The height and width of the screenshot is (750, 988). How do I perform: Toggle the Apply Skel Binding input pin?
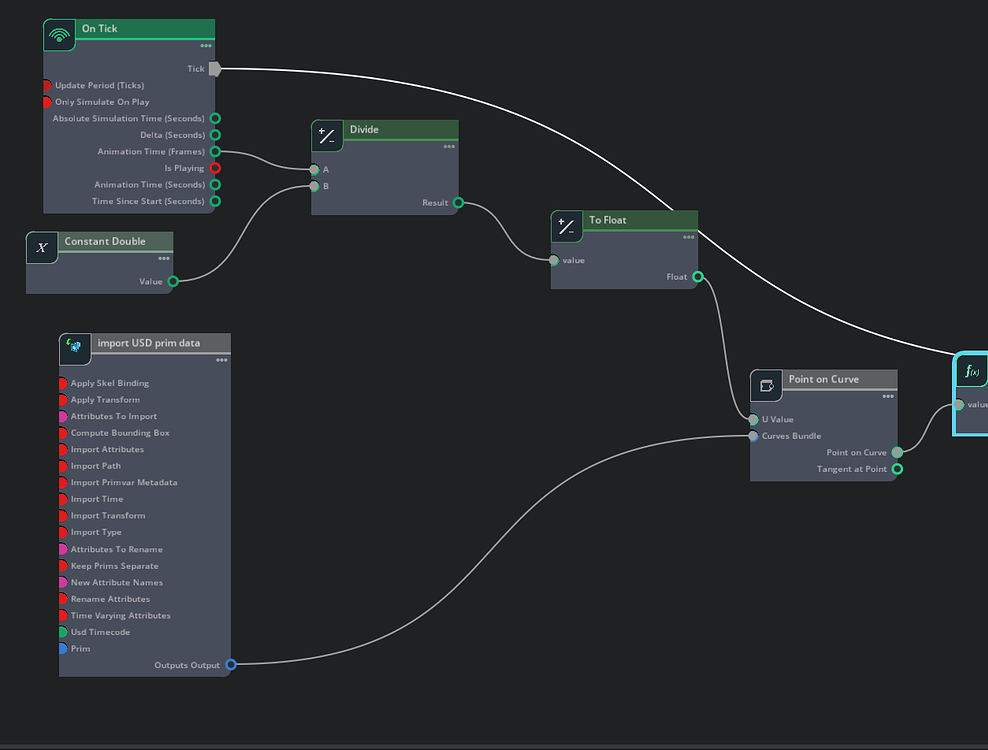61,383
